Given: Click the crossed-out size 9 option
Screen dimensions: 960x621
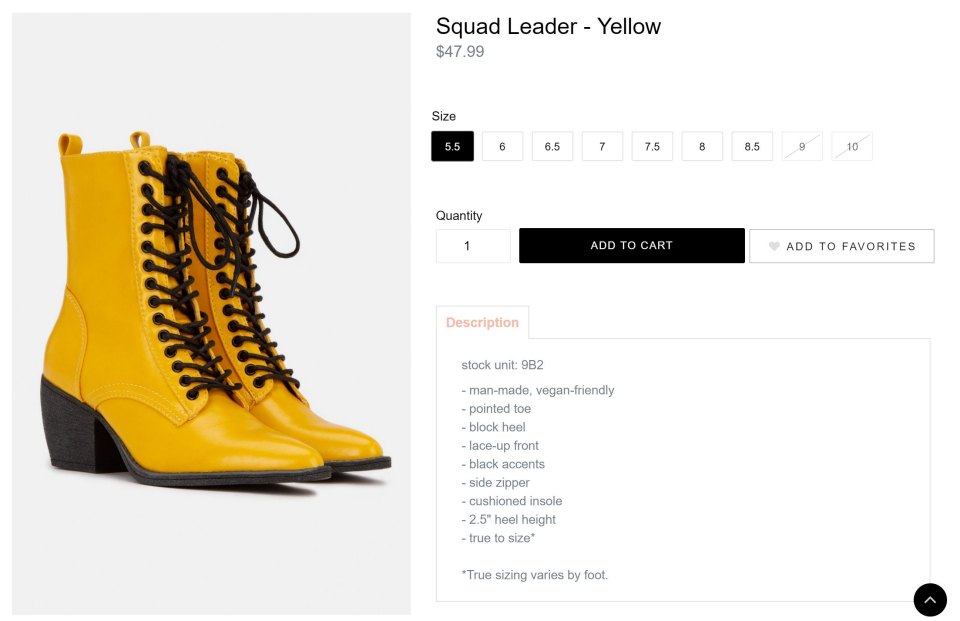Looking at the screenshot, I should 802,147.
